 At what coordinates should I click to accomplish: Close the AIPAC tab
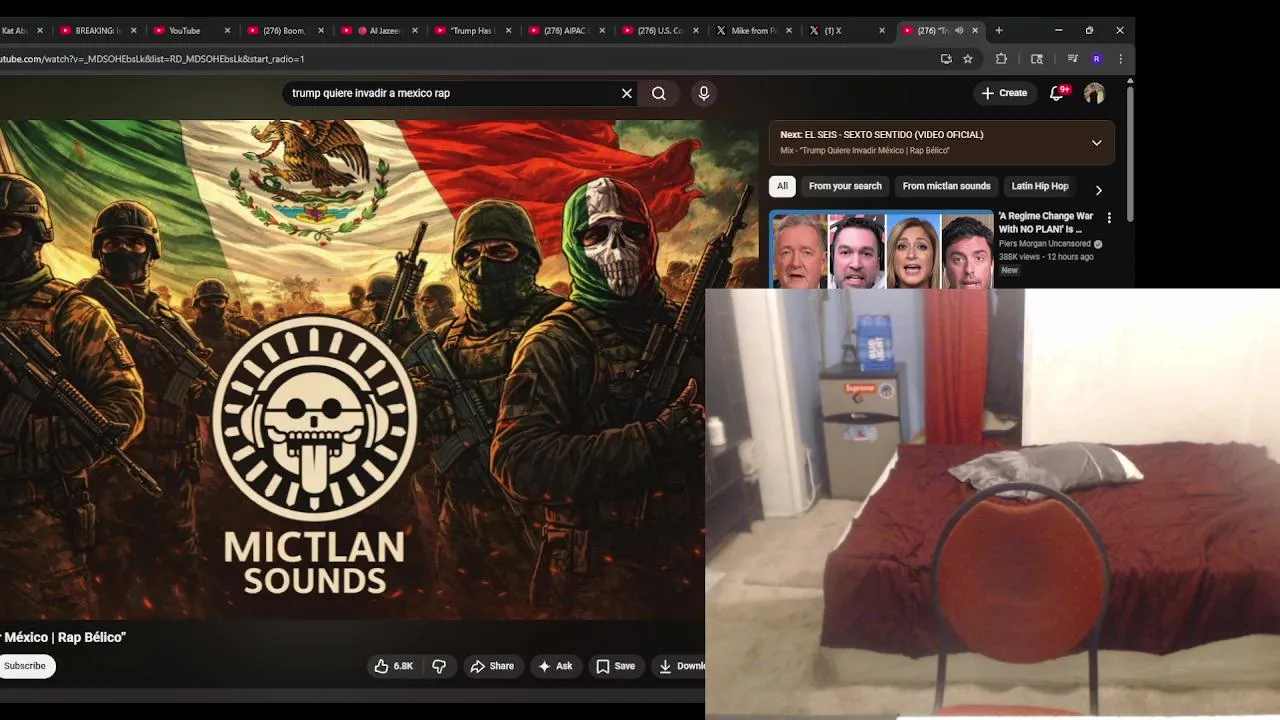pos(602,31)
